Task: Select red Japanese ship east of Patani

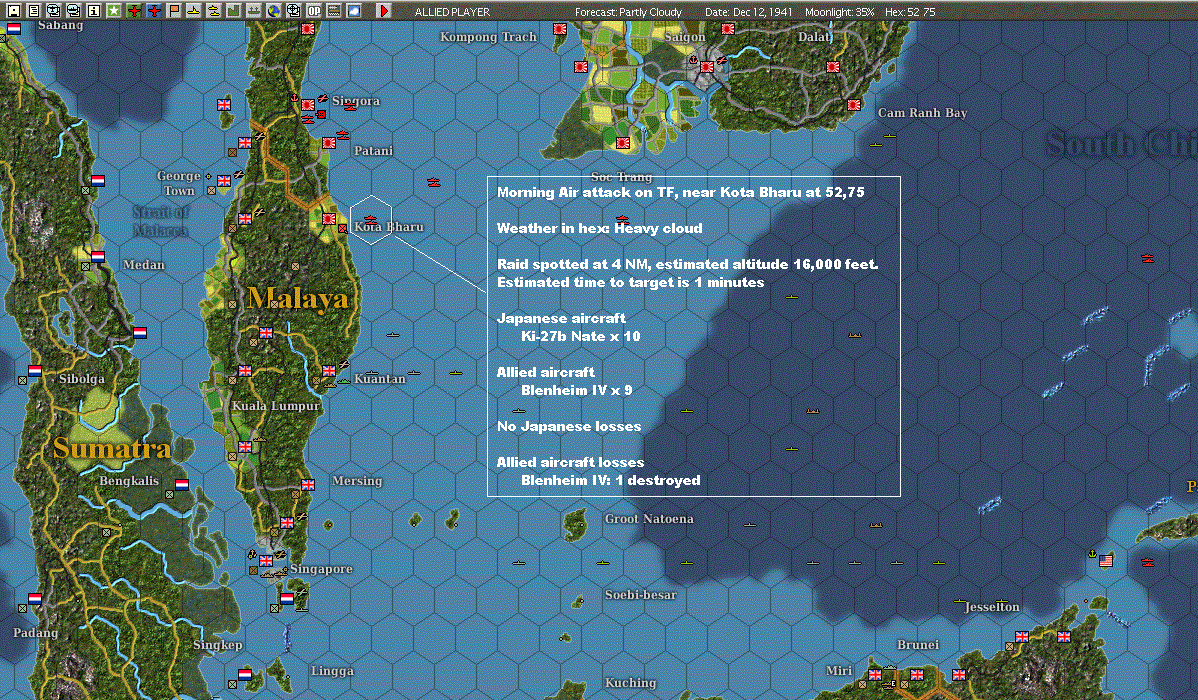Action: pyautogui.click(x=433, y=182)
